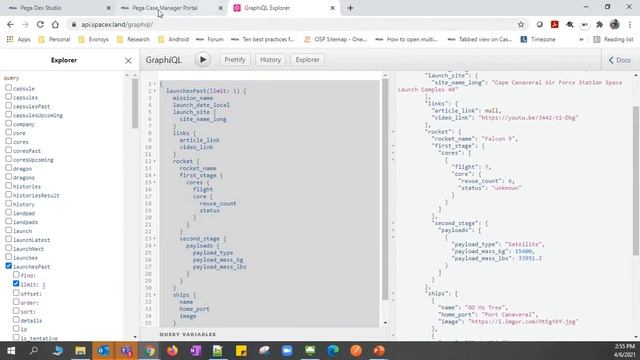The width and height of the screenshot is (640, 360).
Task: Uncheck the limit argument checkbox
Action: 16,283
